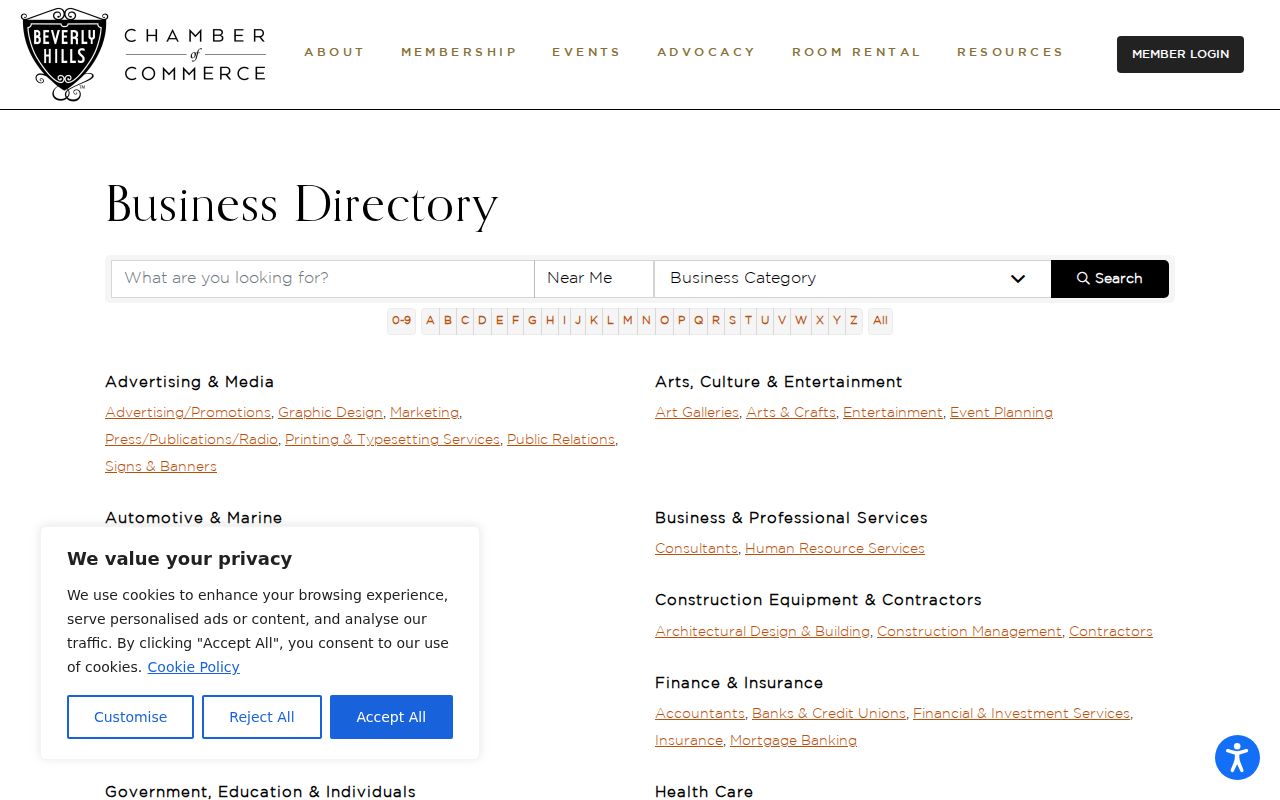The image size is (1280, 800).
Task: Filter directory by letter A
Action: [430, 321]
